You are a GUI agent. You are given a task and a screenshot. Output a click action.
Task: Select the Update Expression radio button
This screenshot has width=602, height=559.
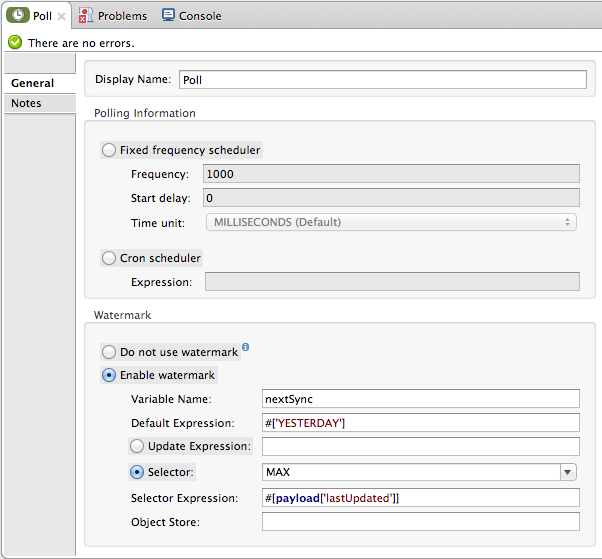pos(137,446)
